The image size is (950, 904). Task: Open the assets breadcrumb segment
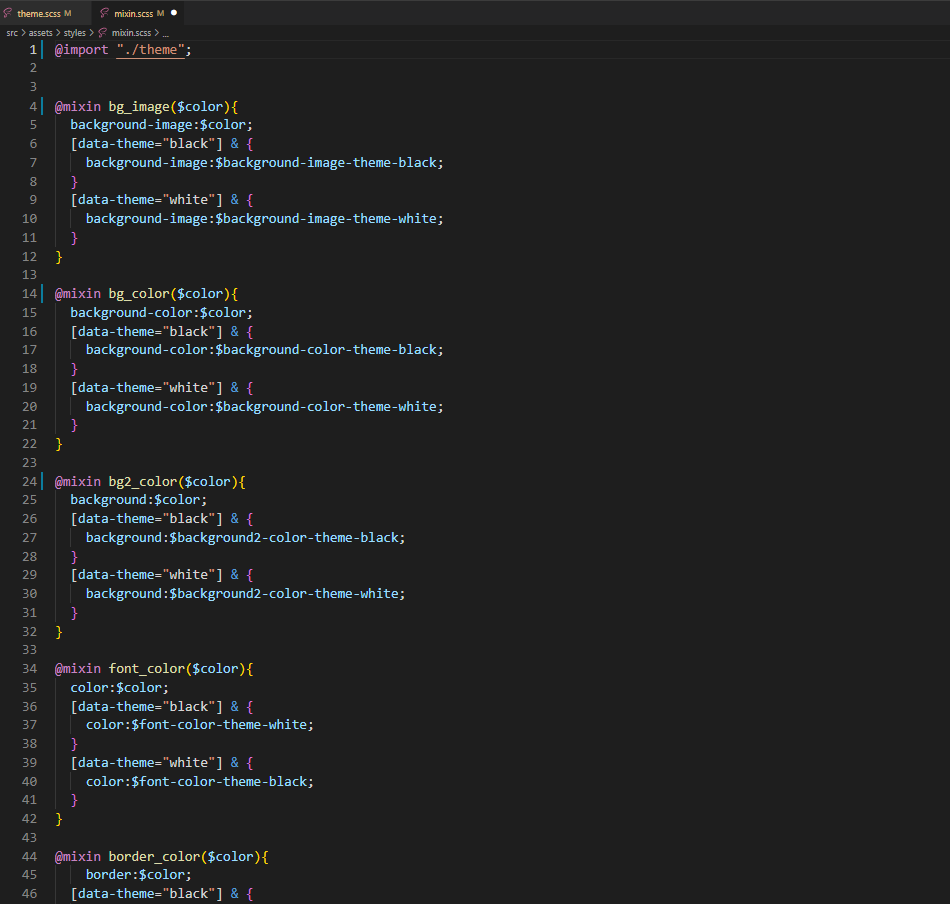click(x=41, y=33)
